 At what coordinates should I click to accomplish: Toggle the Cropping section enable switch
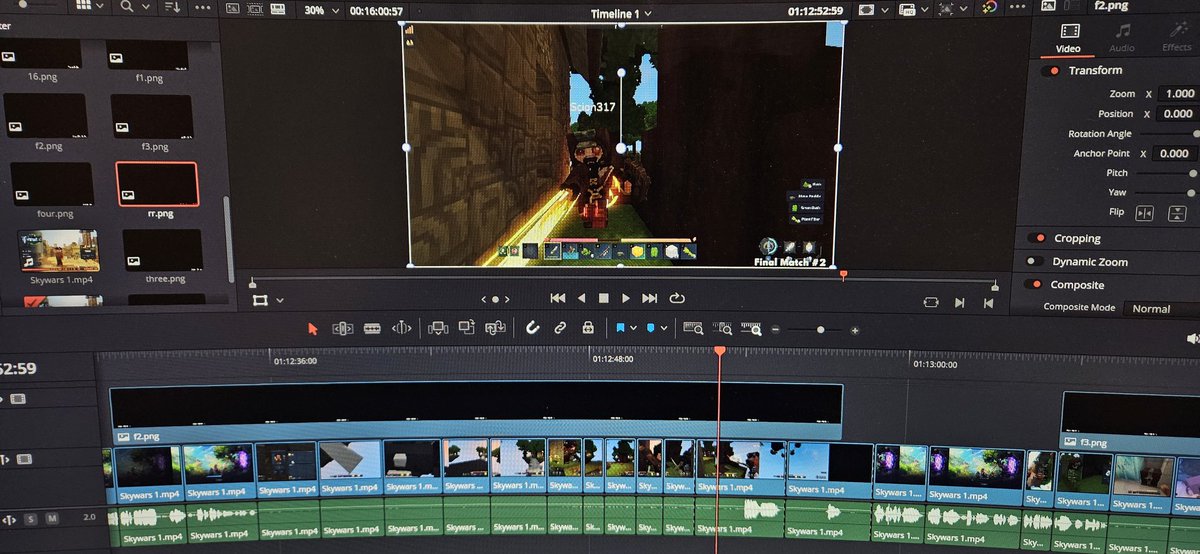tap(1035, 238)
